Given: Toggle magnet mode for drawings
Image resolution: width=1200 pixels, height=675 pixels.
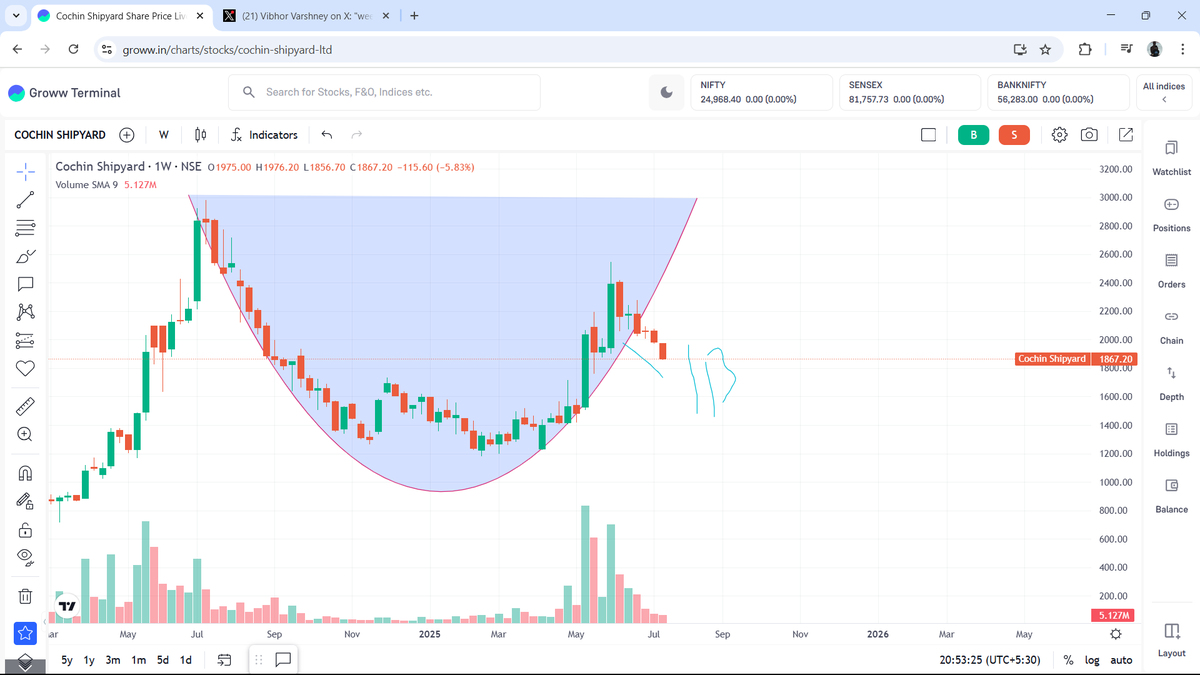Looking at the screenshot, I should 26,472.
